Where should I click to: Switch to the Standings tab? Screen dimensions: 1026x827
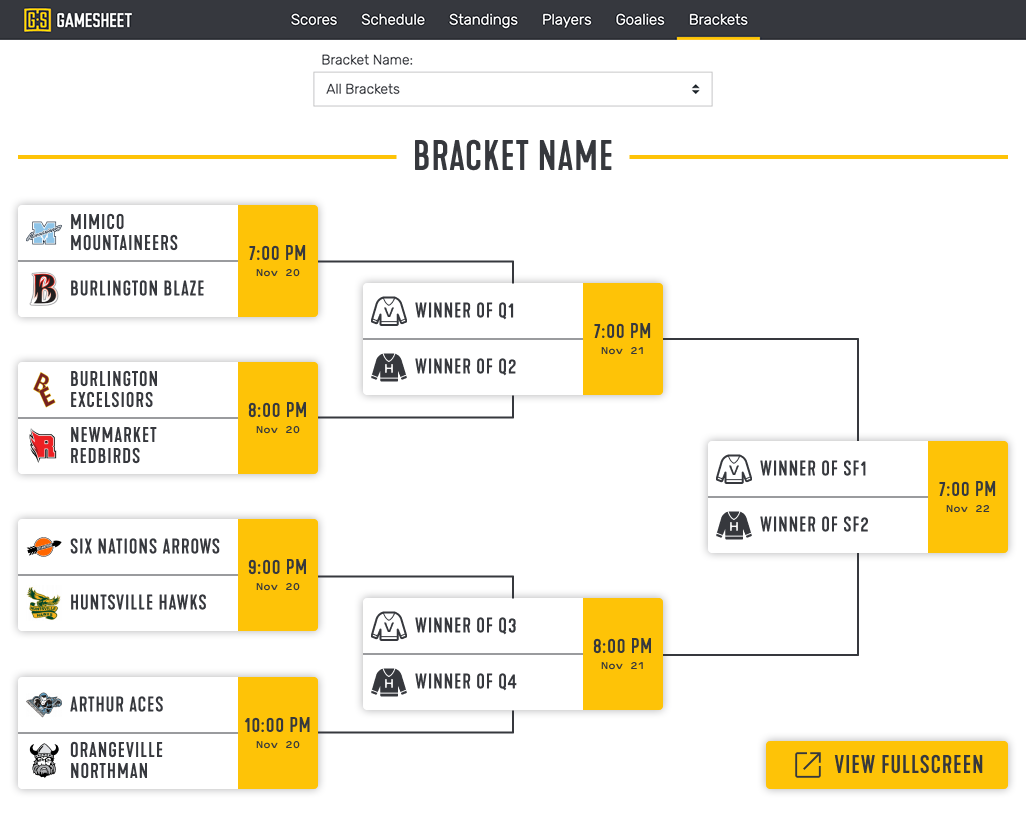coord(483,19)
